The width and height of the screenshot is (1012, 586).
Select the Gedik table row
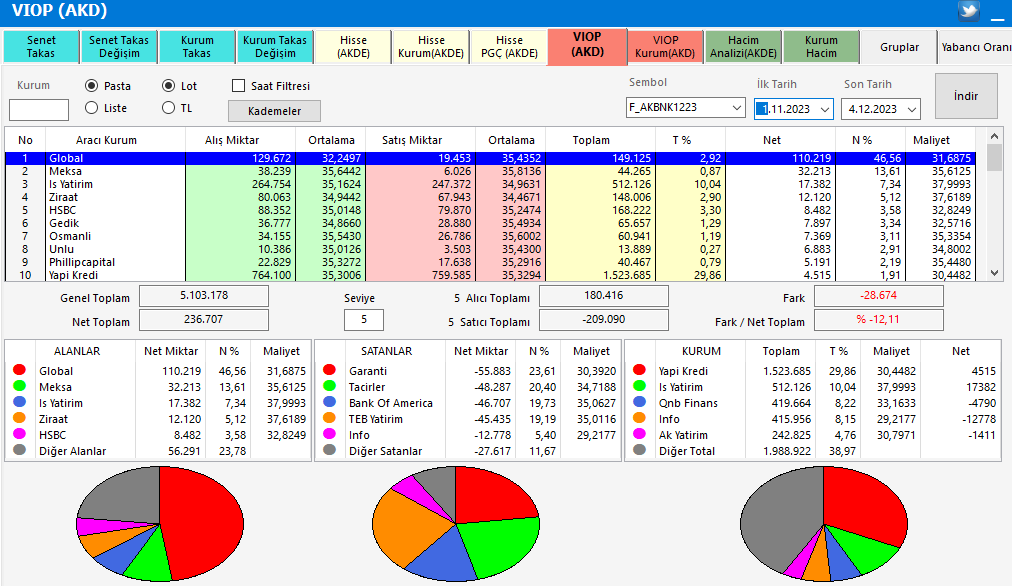pos(491,223)
